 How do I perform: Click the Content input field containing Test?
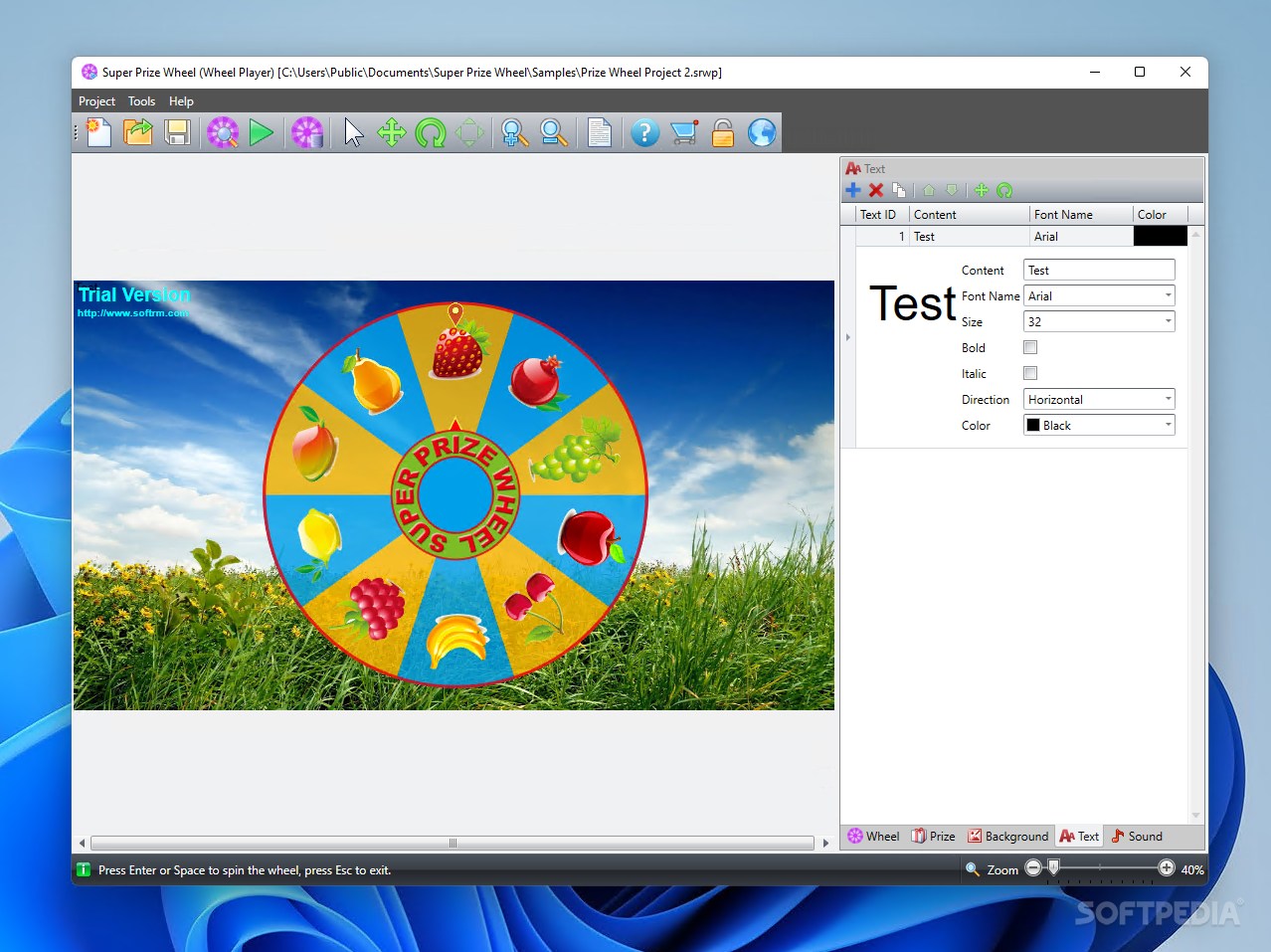pos(1099,270)
